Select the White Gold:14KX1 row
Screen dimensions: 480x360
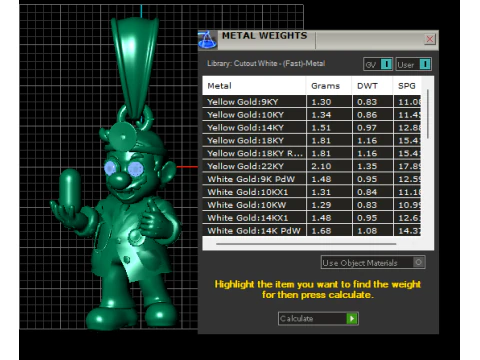click(311, 218)
